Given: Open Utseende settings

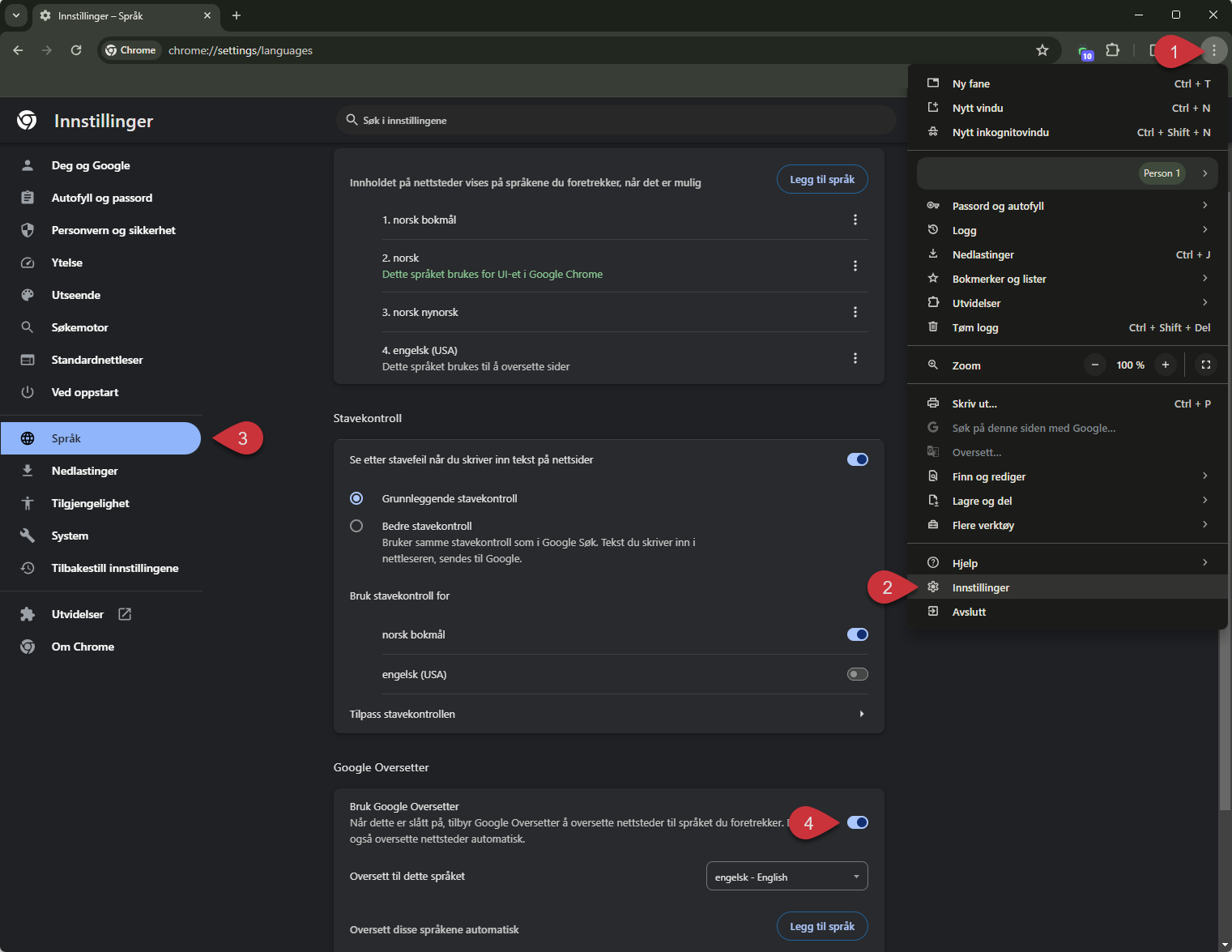Looking at the screenshot, I should click(x=100, y=295).
